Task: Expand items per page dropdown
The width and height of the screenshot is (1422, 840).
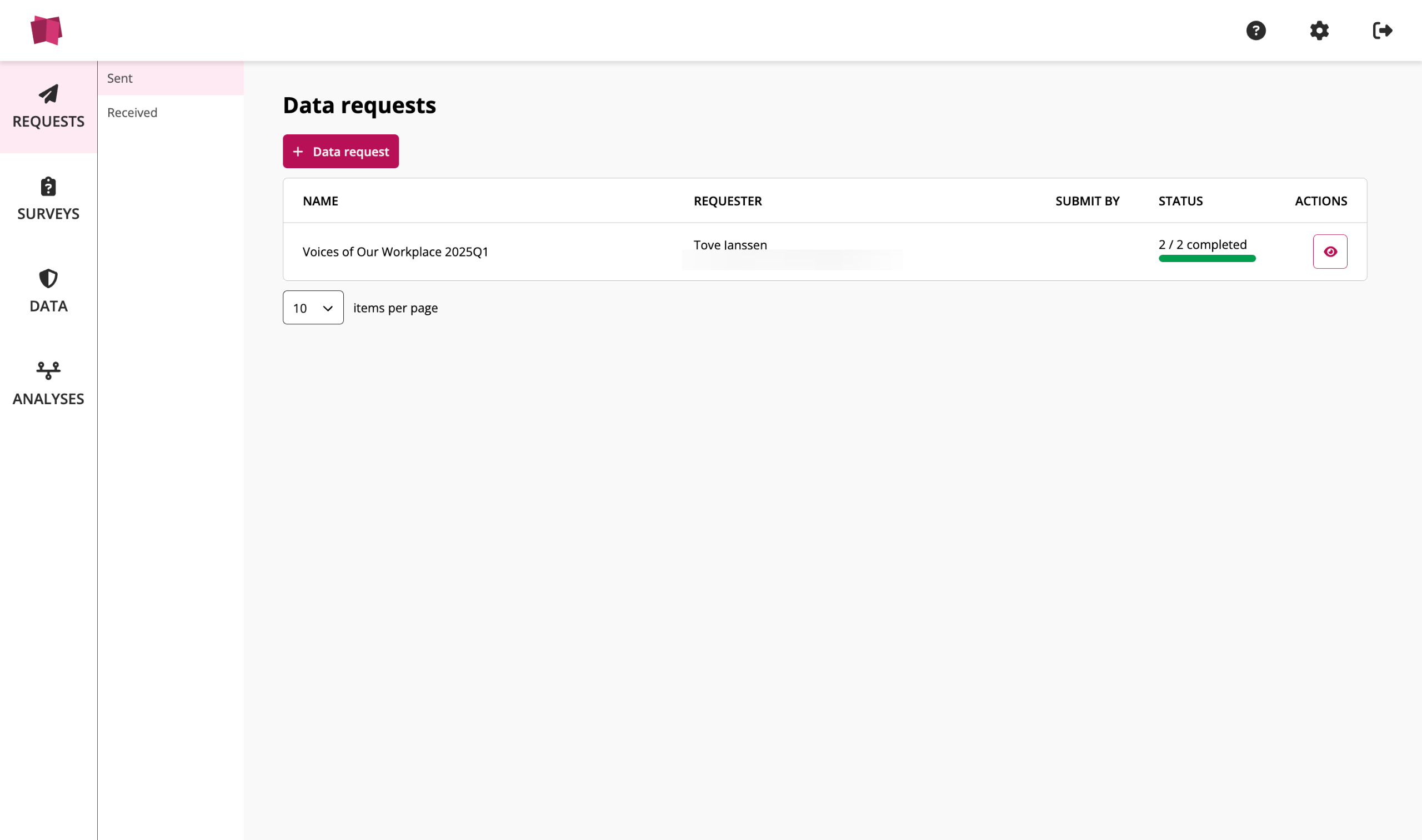Action: click(313, 308)
